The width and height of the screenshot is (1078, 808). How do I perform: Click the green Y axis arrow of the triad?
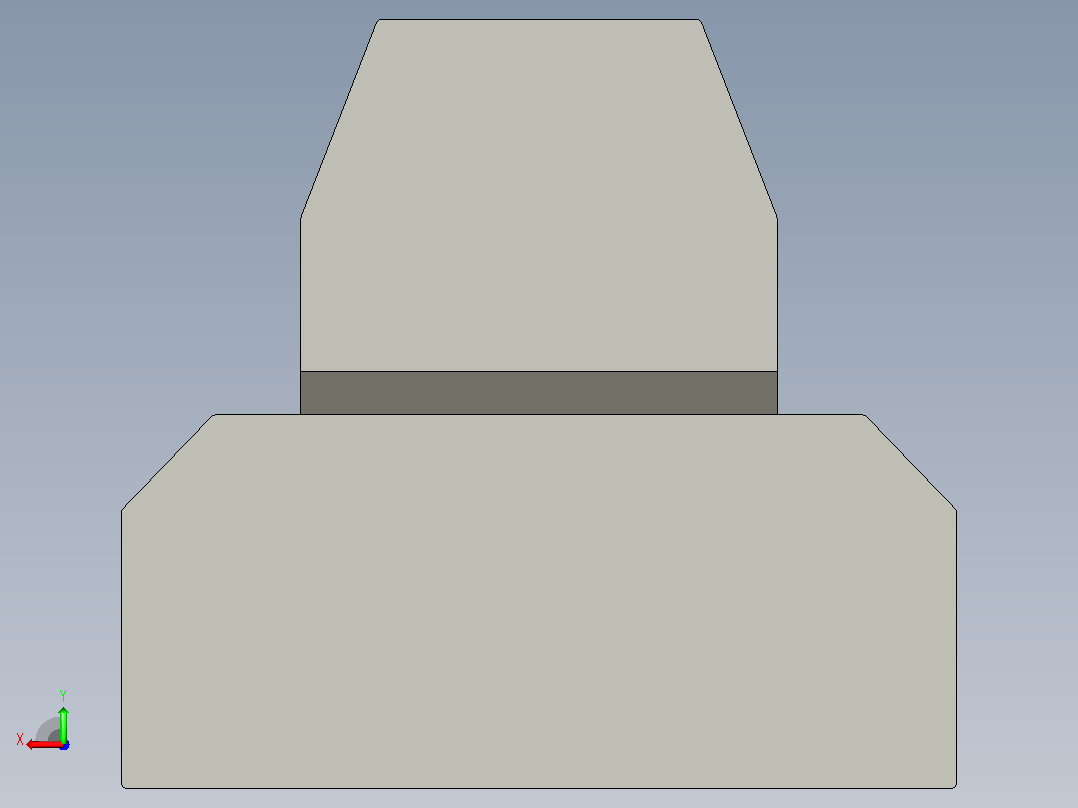[x=63, y=724]
